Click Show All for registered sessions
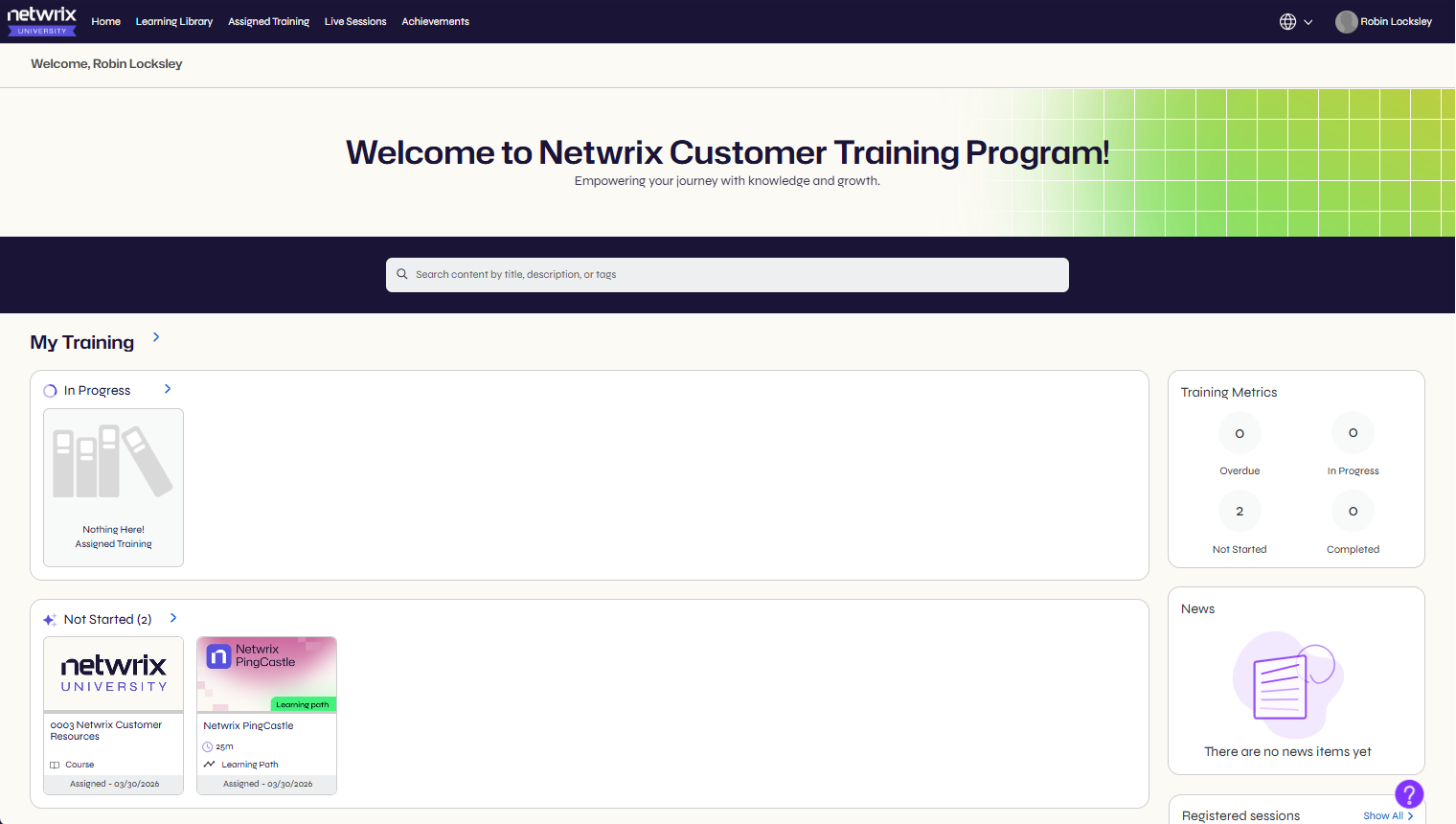Image resolution: width=1456 pixels, height=824 pixels. pyautogui.click(x=1387, y=815)
